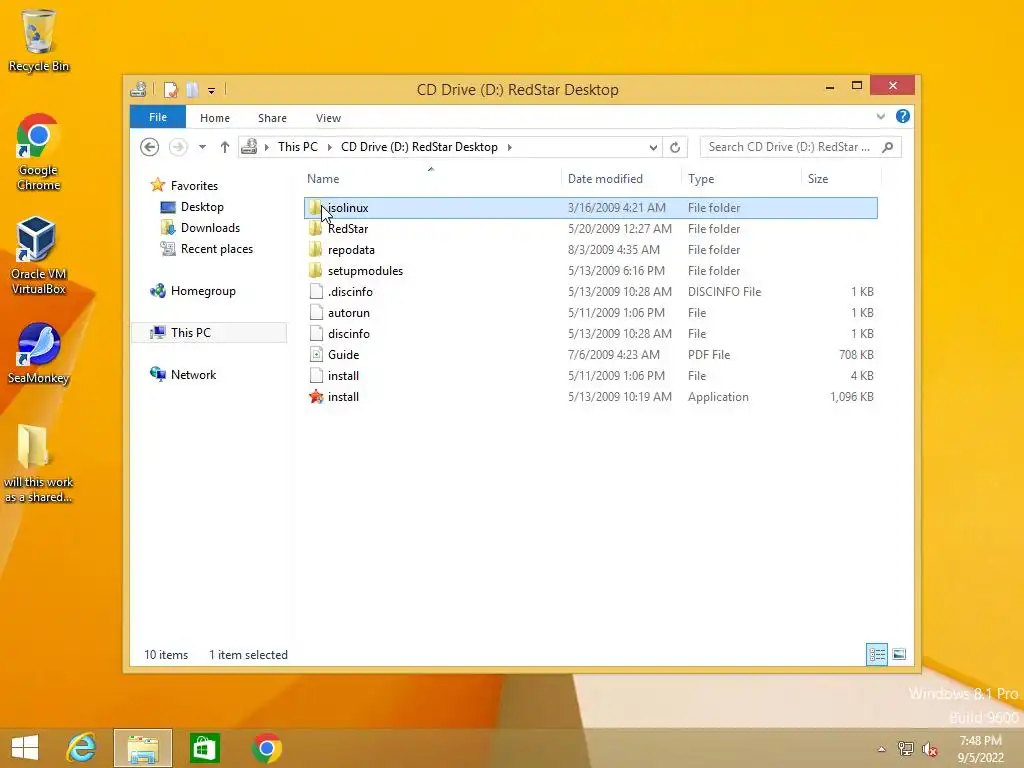This screenshot has height=768, width=1024.
Task: Open Downloads in the navigation pane
Action: pyautogui.click(x=201, y=228)
